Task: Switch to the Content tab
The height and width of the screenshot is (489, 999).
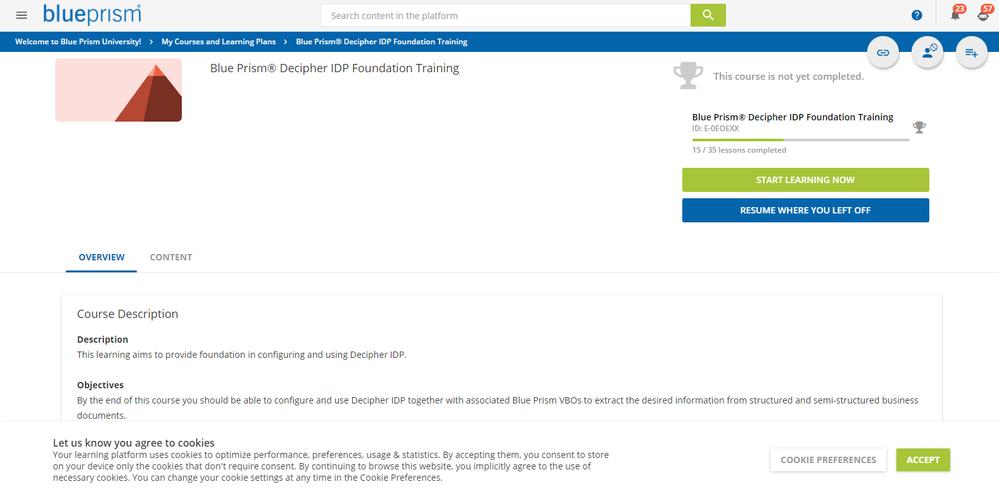Action: tap(171, 257)
